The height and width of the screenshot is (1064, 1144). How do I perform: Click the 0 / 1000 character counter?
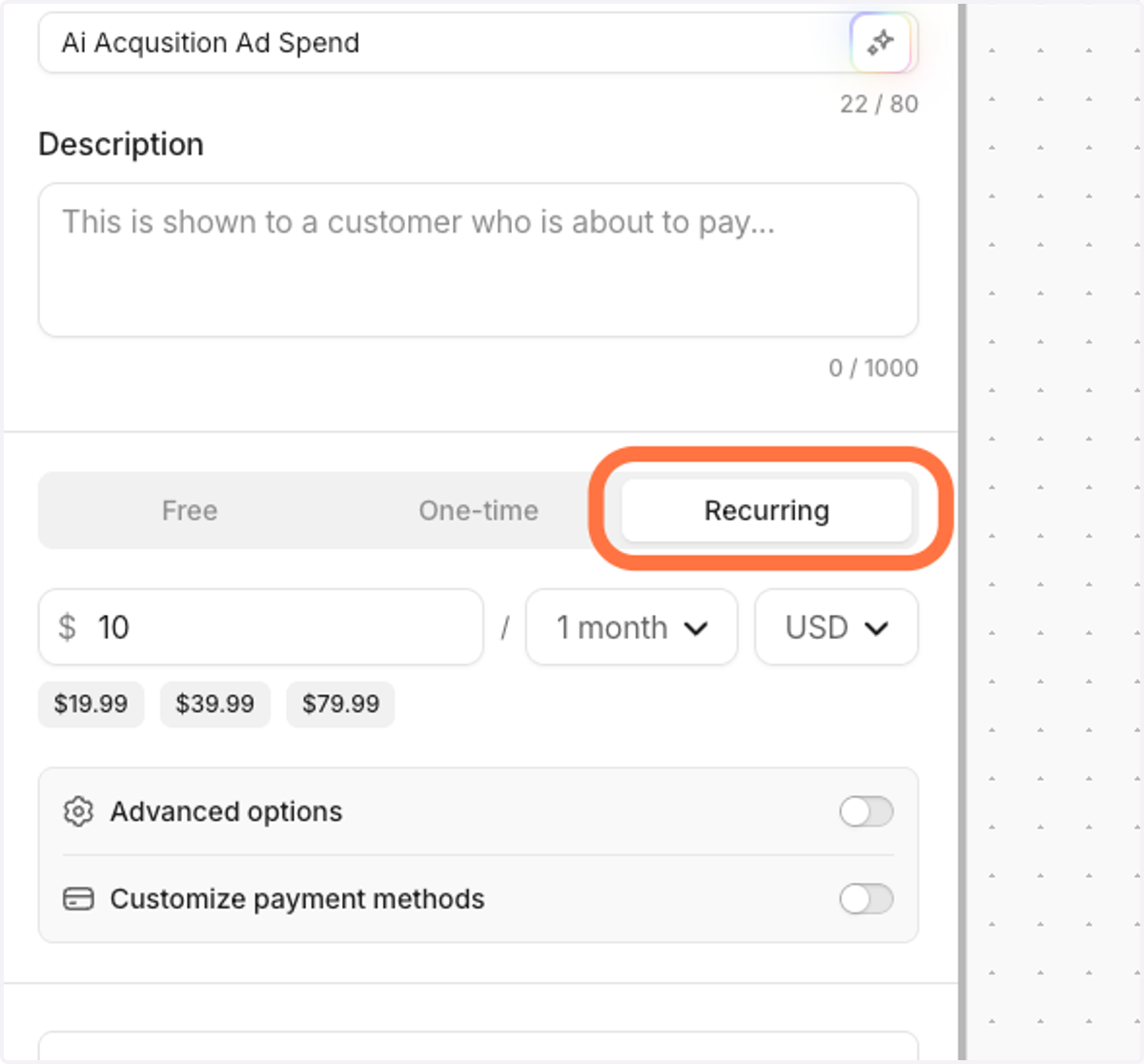[x=873, y=368]
